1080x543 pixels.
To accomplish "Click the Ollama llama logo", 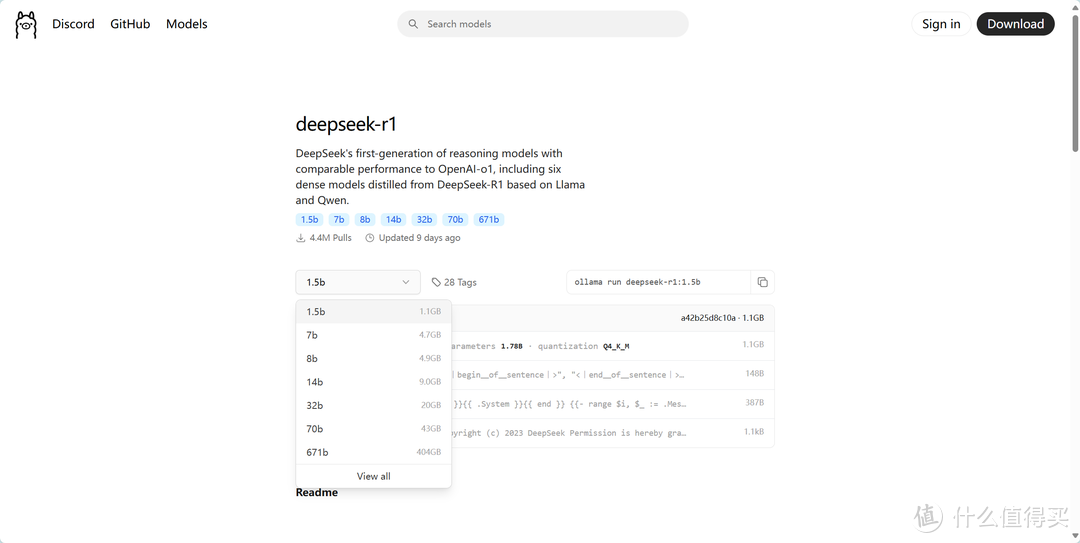I will click(x=25, y=24).
